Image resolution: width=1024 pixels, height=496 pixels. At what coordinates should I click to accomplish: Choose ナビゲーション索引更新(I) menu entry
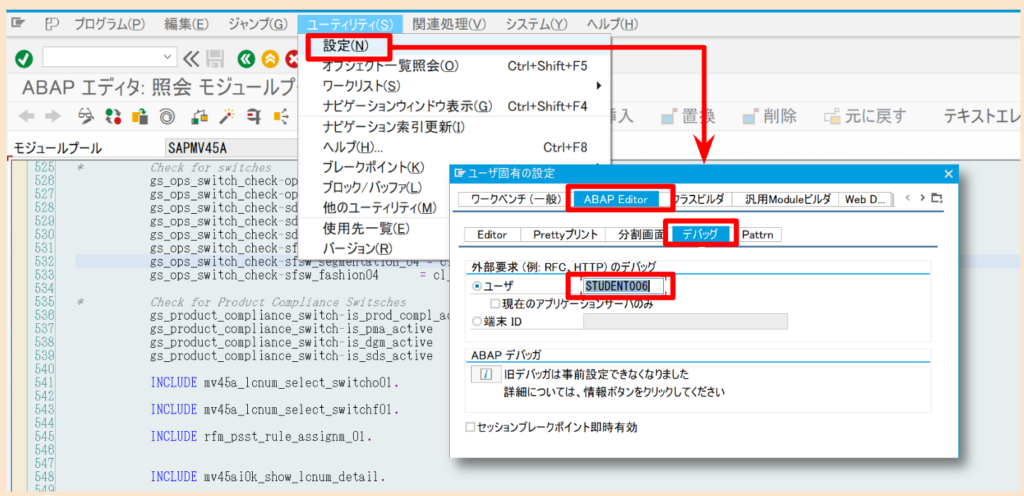454,127
